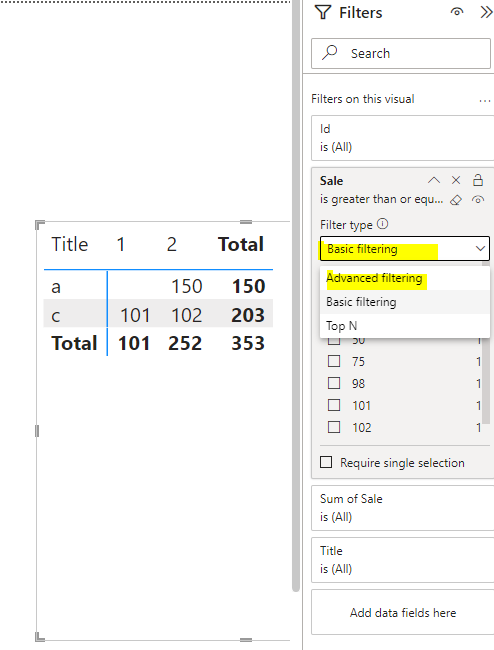Click the cell showing 102
The image size is (494, 650).
186,315
